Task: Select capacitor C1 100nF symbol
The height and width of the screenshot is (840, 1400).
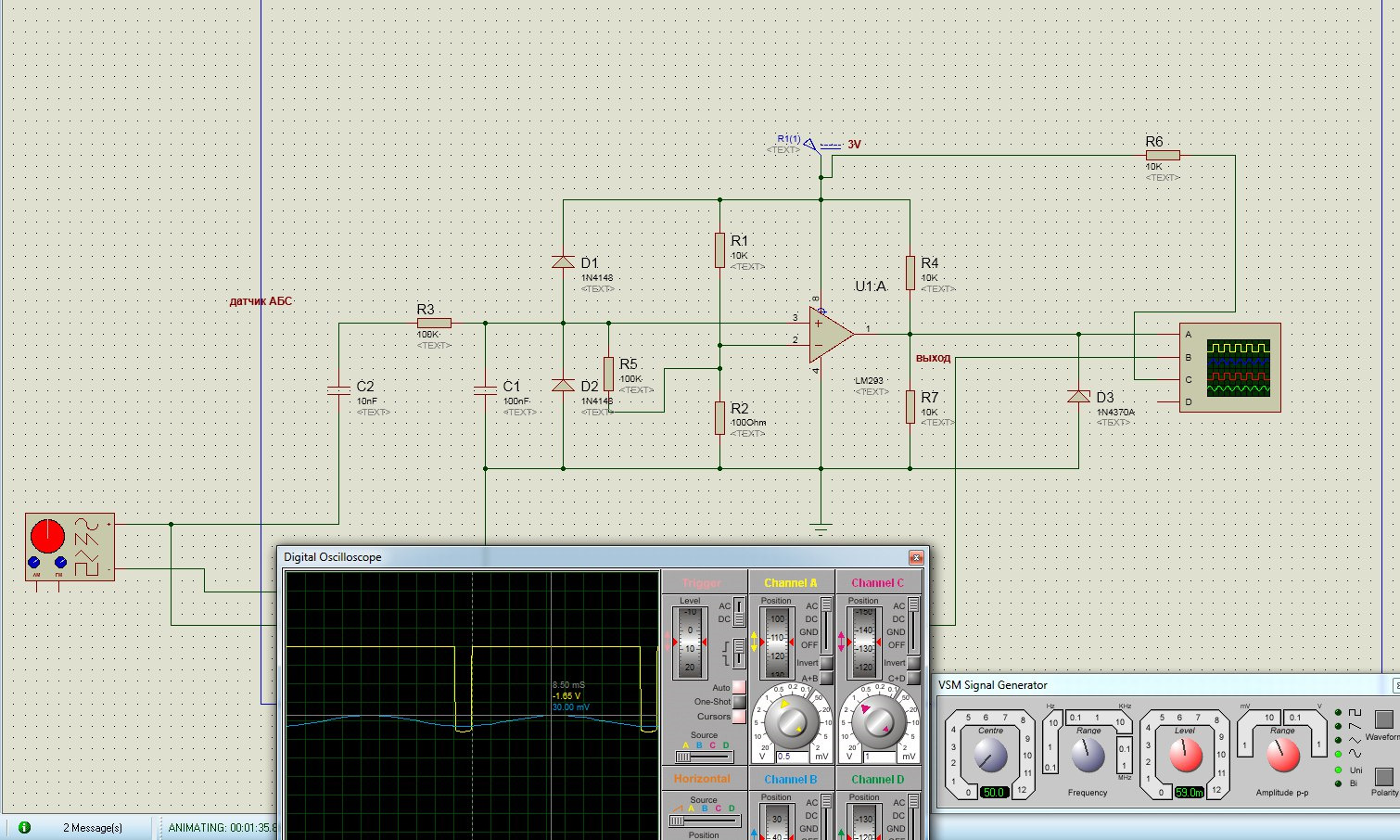Action: [485, 390]
